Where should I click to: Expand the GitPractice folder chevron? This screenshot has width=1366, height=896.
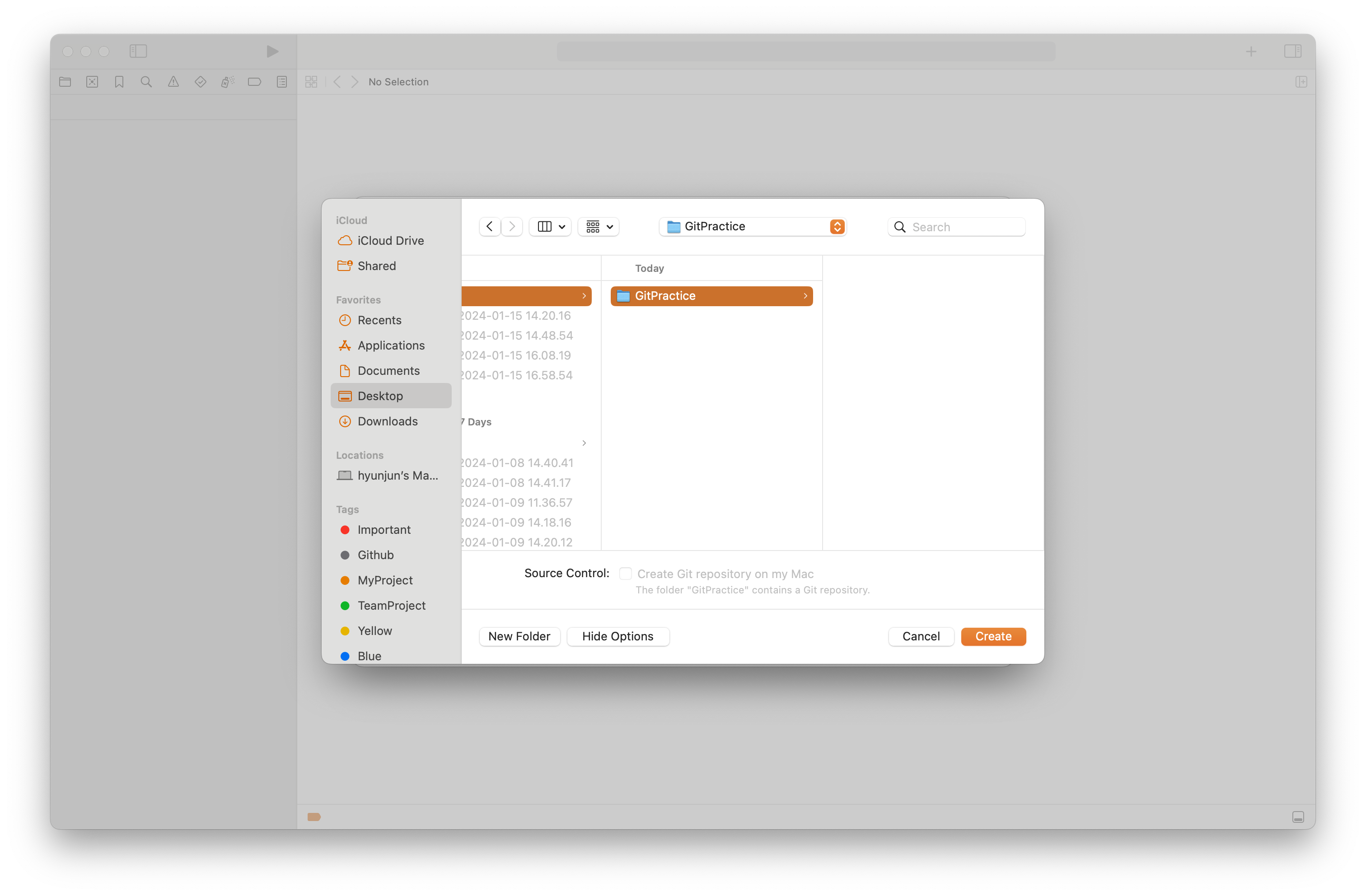pos(805,296)
